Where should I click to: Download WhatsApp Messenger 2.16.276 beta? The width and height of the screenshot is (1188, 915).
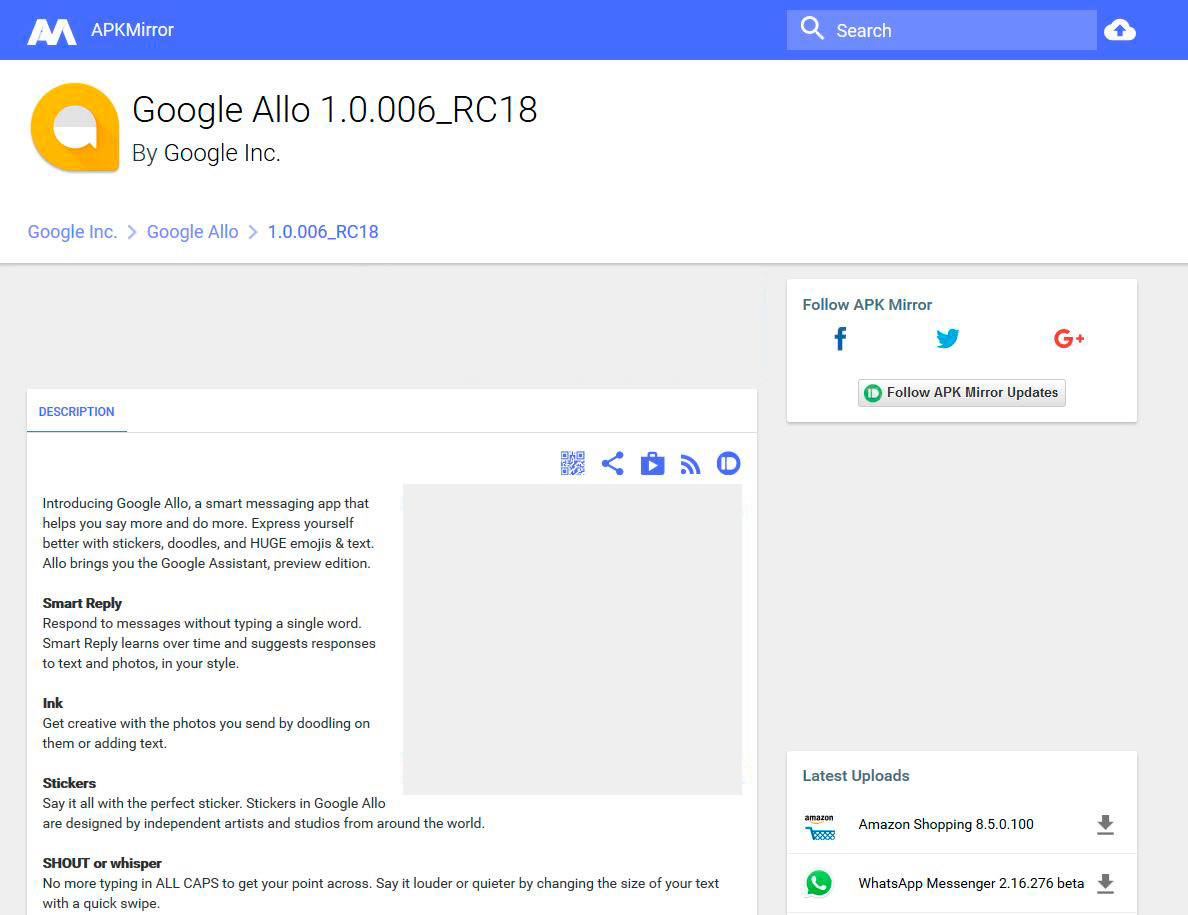click(1105, 883)
